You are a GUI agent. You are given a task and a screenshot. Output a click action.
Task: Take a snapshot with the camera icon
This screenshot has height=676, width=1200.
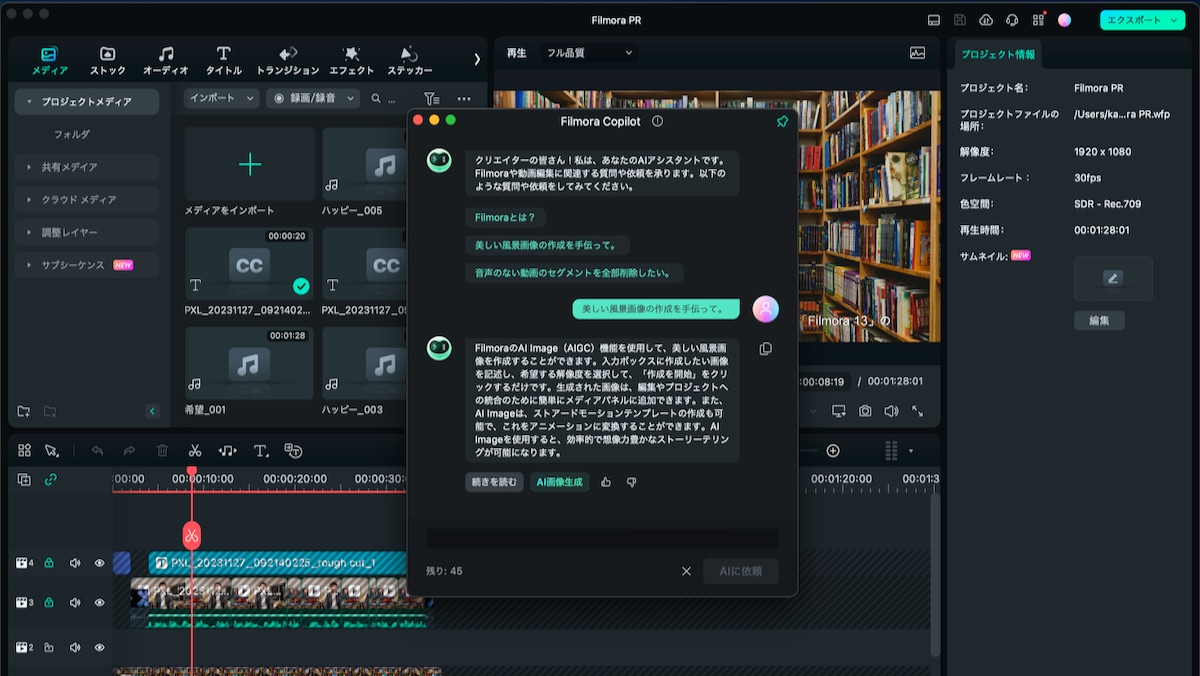pos(865,412)
